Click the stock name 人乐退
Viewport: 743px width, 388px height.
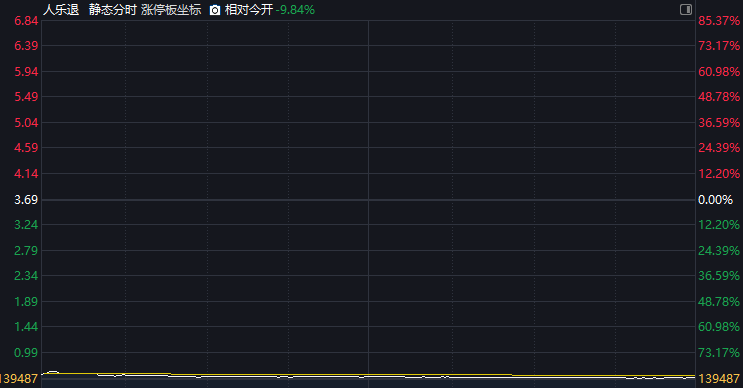tap(61, 9)
